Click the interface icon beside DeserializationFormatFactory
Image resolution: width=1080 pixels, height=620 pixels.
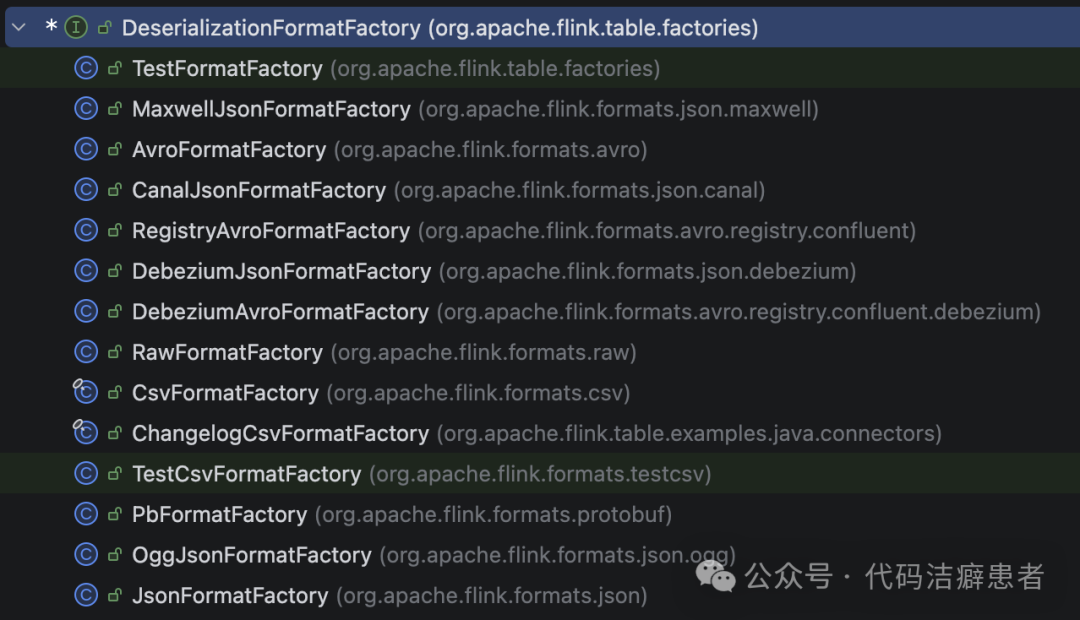(x=74, y=27)
